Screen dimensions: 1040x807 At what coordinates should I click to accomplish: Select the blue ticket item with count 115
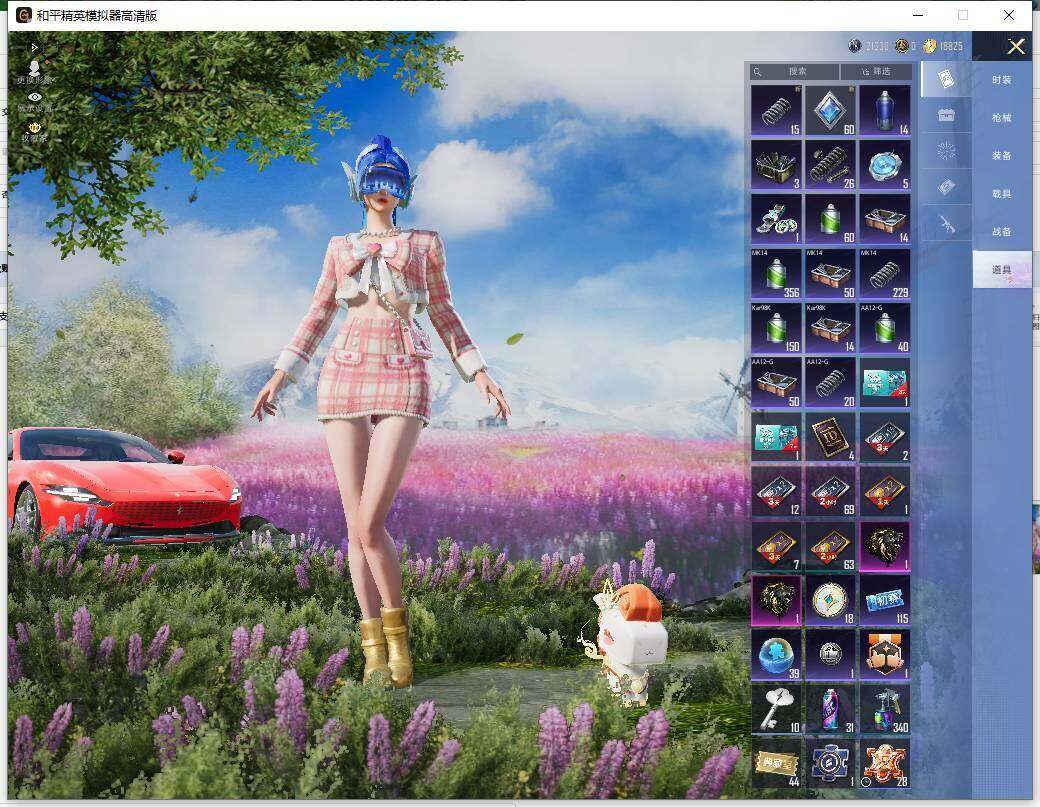tap(885, 600)
